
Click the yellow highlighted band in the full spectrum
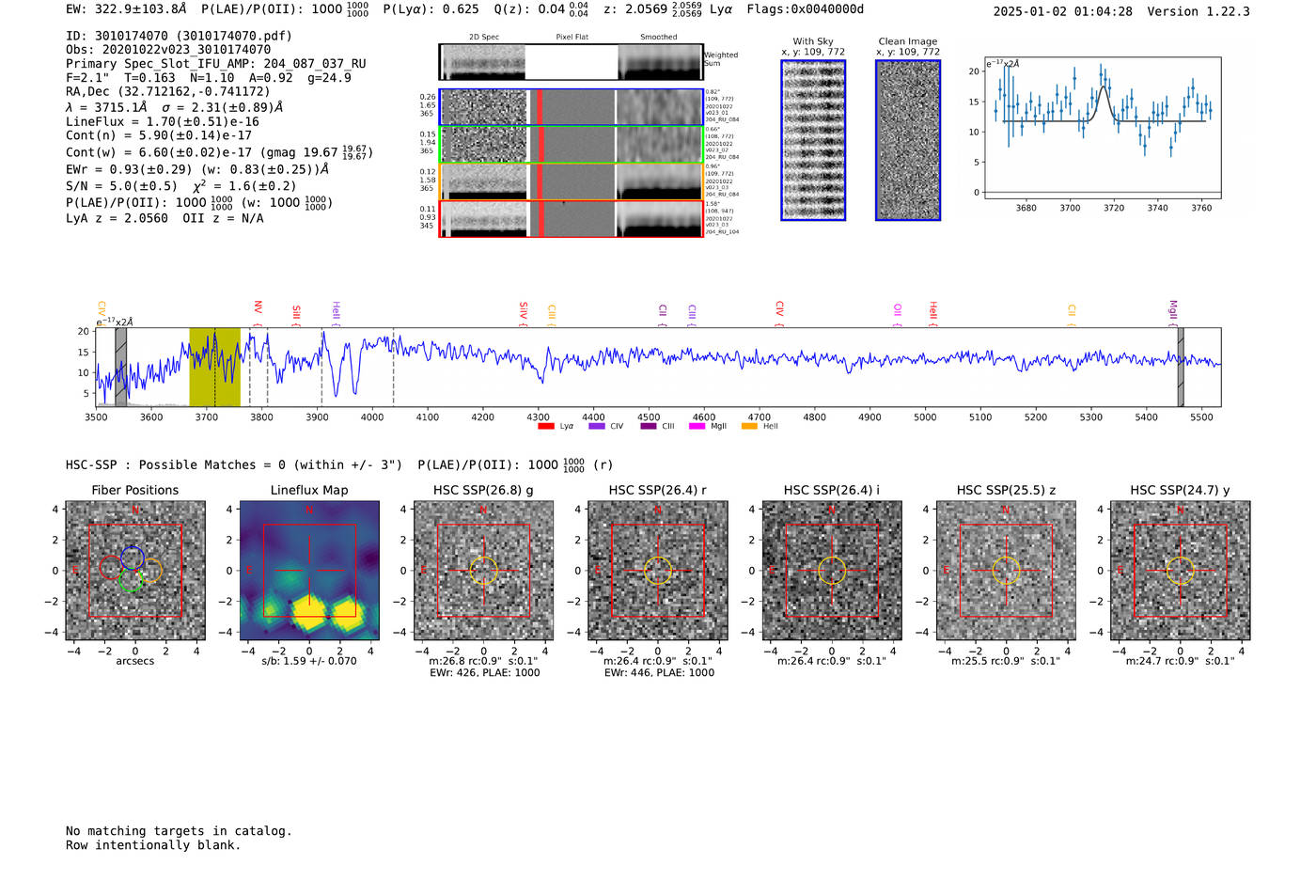(x=214, y=368)
